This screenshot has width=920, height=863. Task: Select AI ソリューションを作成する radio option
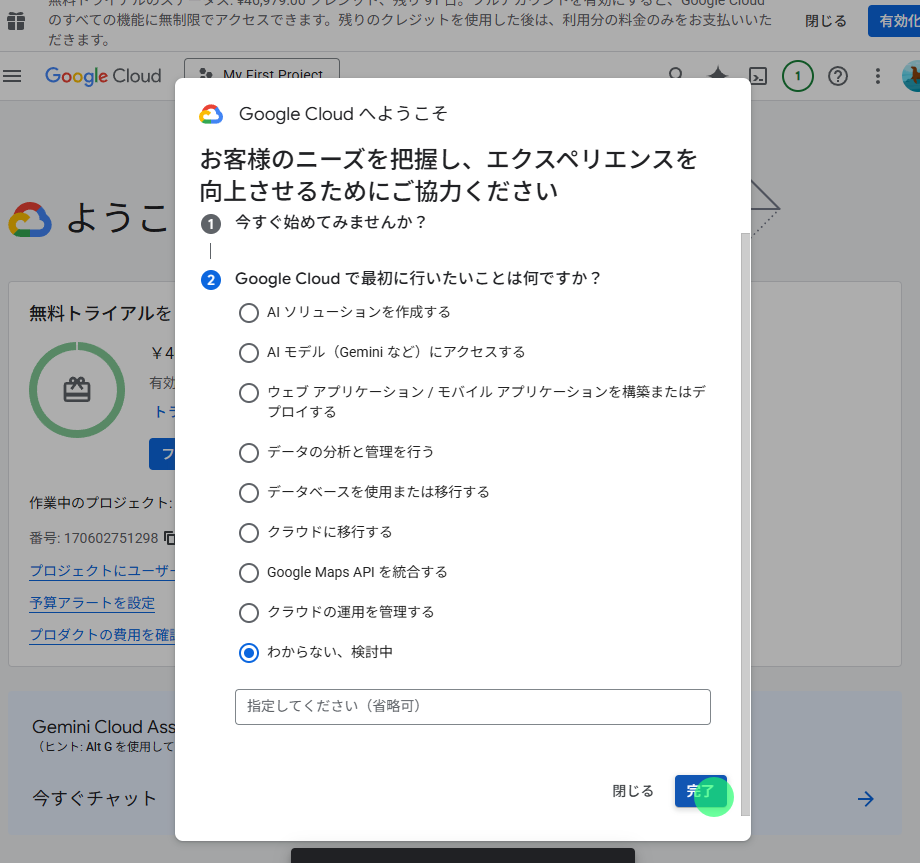(249, 313)
